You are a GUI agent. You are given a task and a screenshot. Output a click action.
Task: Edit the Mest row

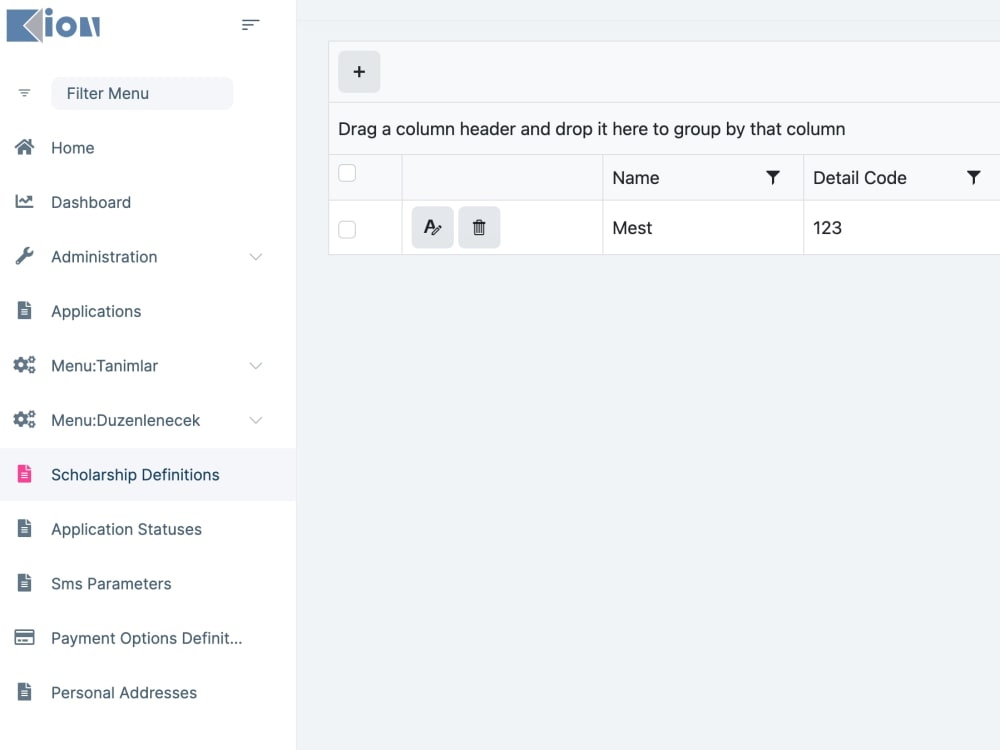(432, 227)
